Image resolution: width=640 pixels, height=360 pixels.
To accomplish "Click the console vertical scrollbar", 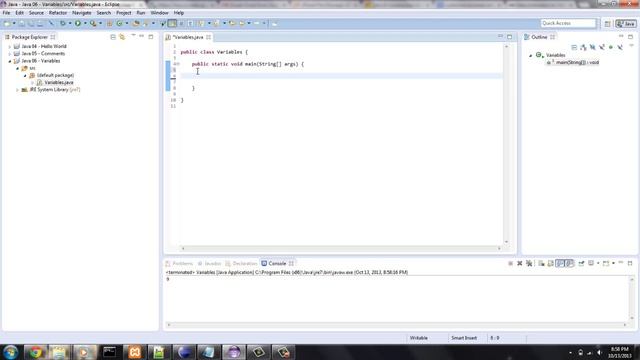I will [x=632, y=299].
